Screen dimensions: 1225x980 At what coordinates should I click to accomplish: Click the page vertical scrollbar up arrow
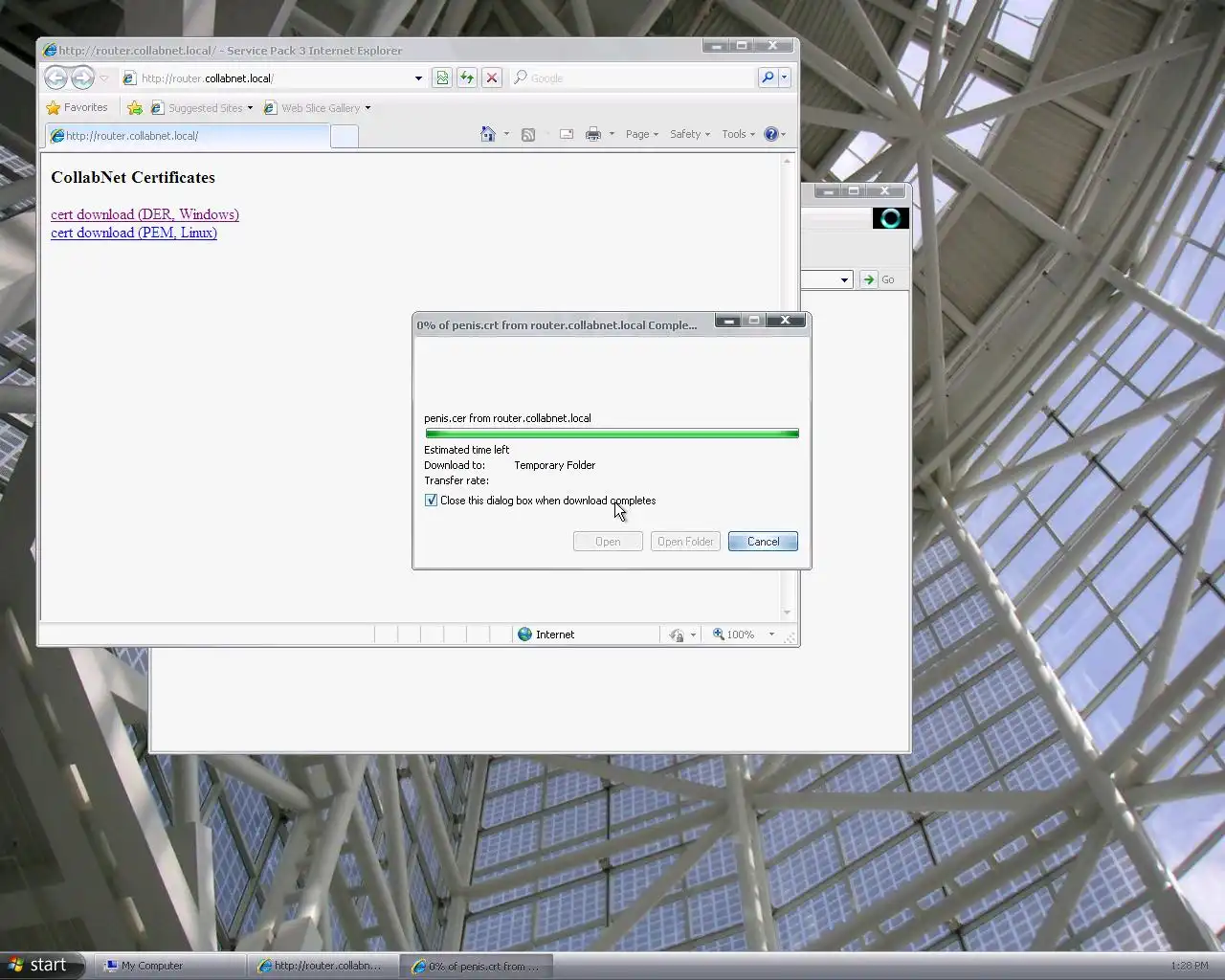[787, 161]
